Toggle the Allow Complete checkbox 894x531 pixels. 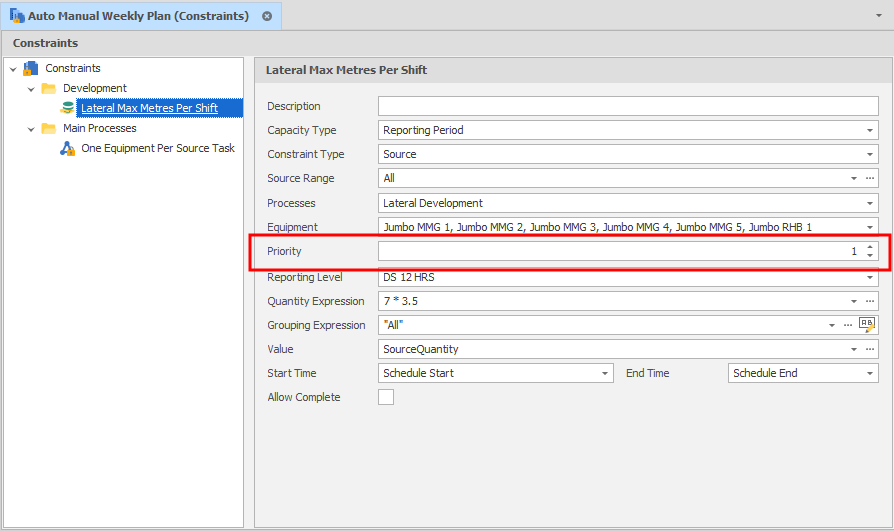tap(386, 397)
